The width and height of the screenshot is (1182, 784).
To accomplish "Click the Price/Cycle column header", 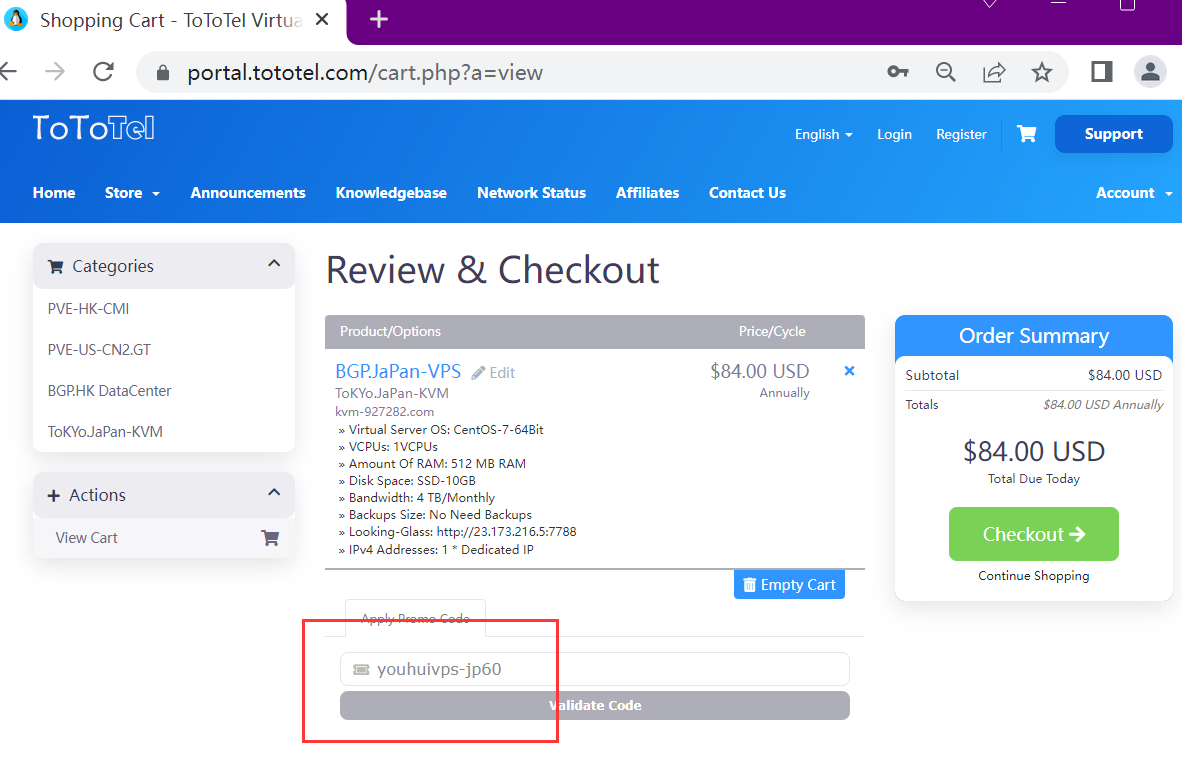I will (x=772, y=332).
